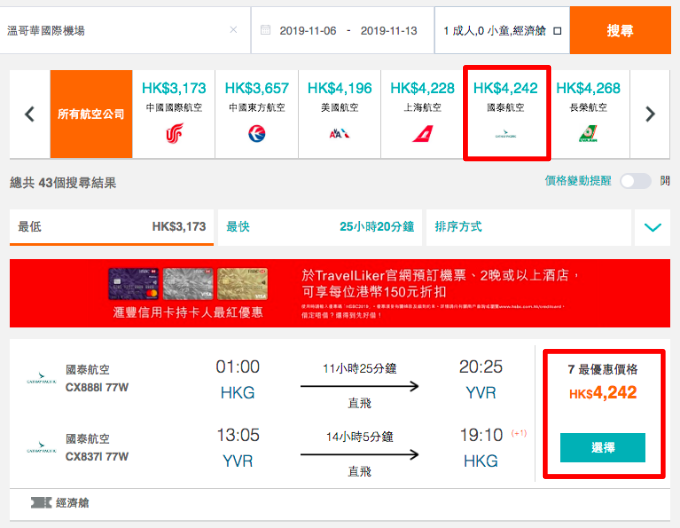Filter by 國泰航空 HK$4,242
Image resolution: width=680 pixels, height=528 pixels.
507,114
